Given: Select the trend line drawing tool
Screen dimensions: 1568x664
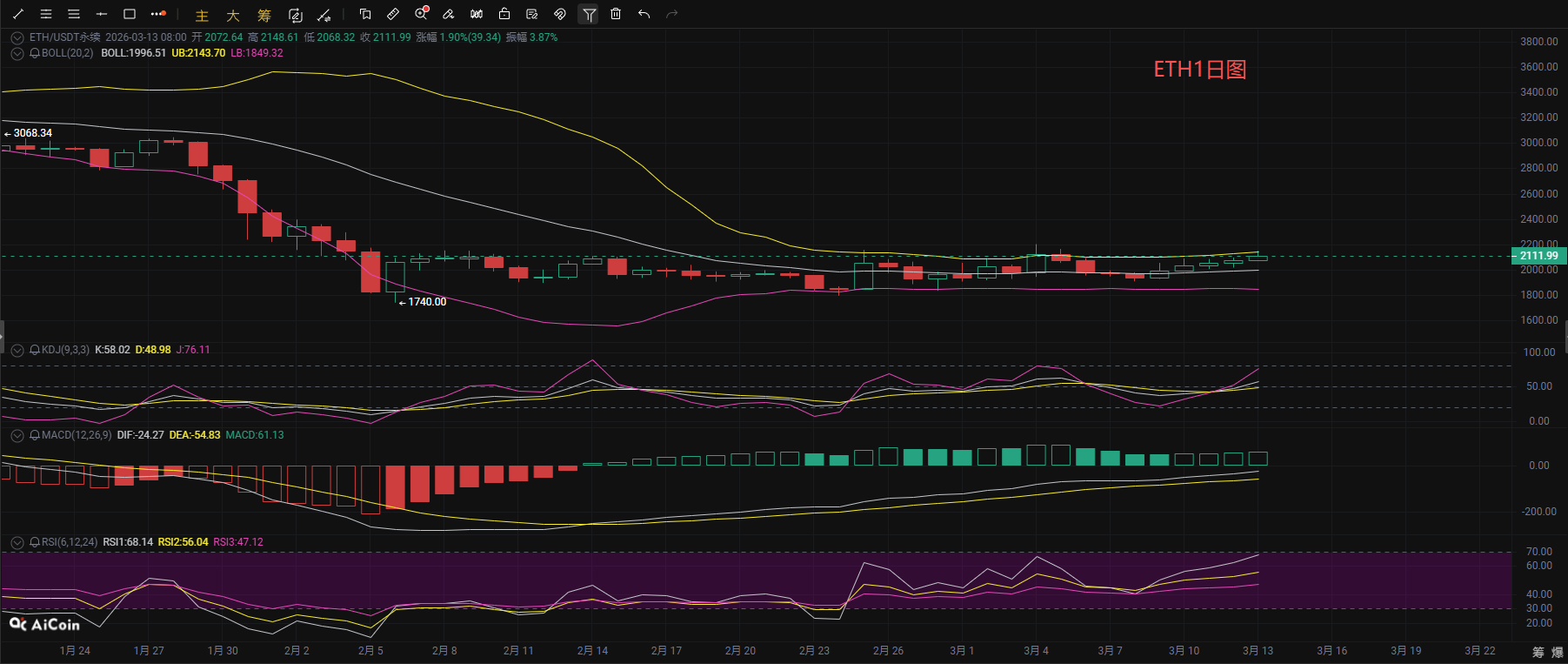Looking at the screenshot, I should [18, 14].
